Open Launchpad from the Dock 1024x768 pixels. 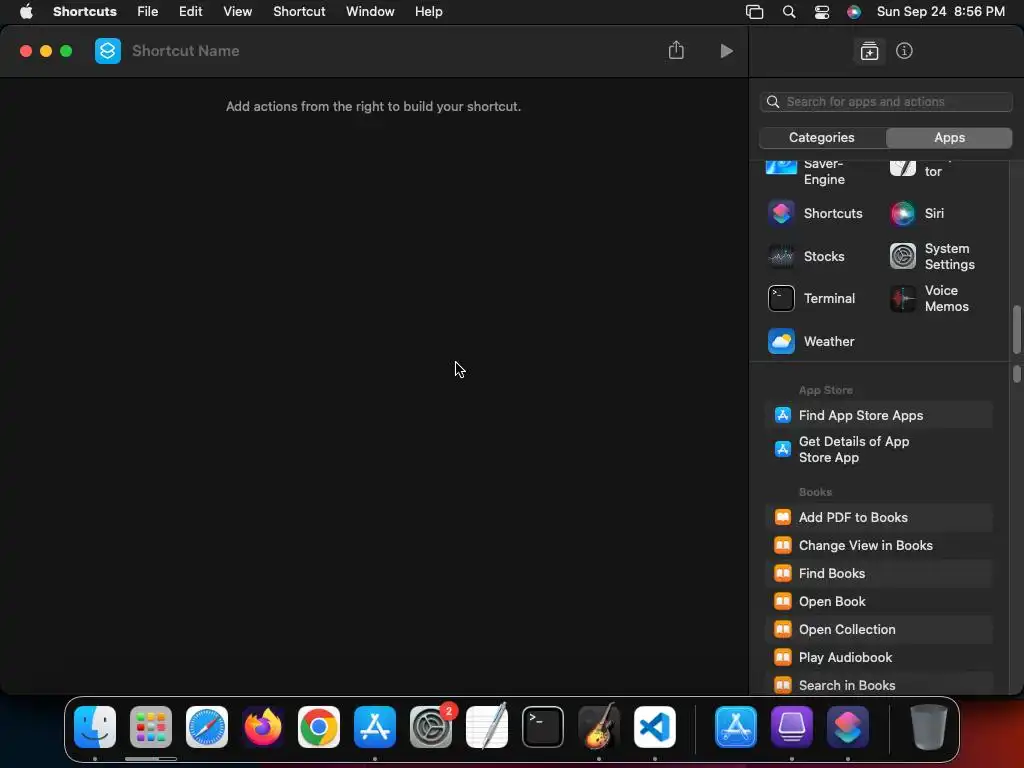[x=151, y=727]
